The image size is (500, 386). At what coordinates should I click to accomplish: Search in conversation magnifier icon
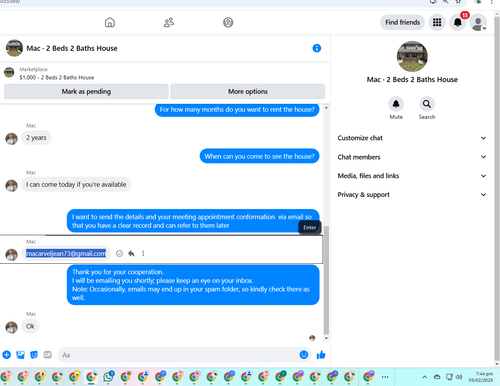pyautogui.click(x=427, y=104)
